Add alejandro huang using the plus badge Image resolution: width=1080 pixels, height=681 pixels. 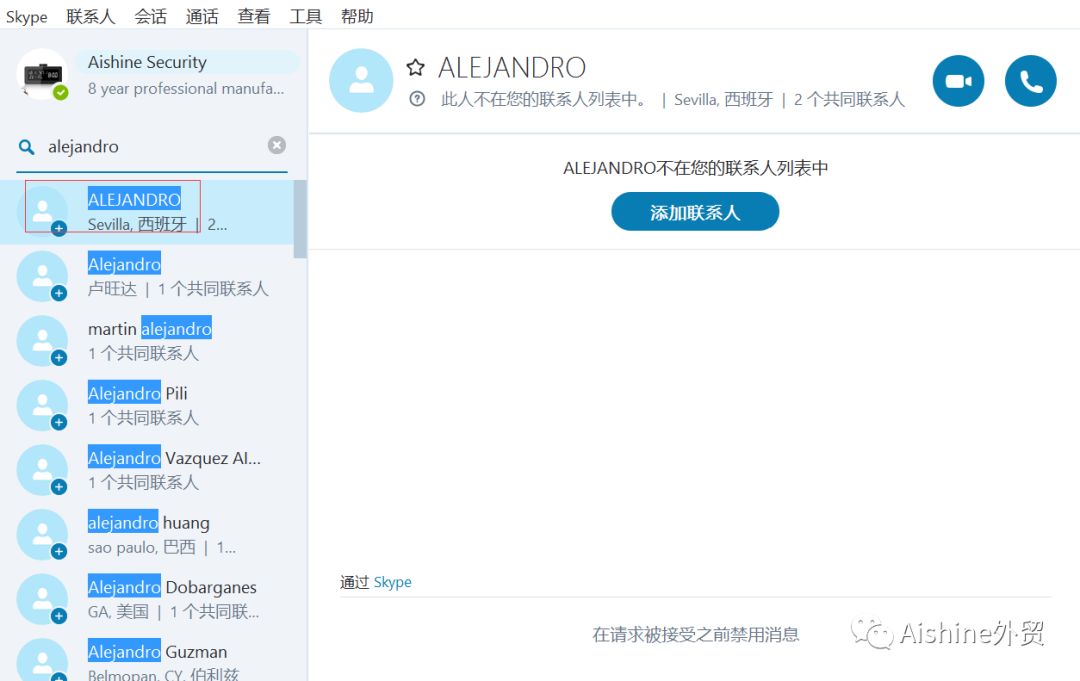click(x=59, y=552)
